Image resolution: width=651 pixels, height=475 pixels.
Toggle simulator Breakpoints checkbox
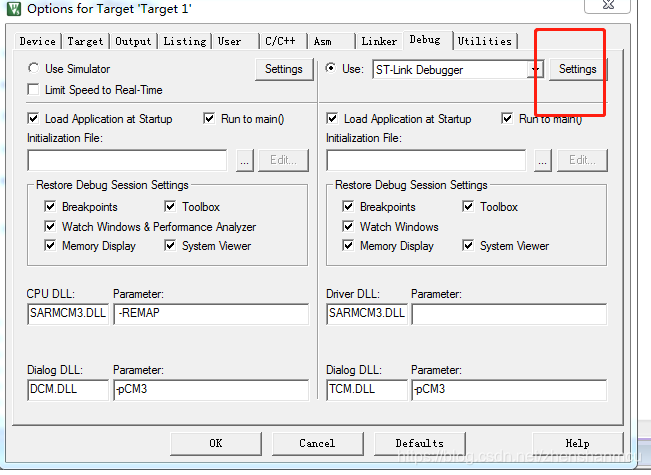(x=50, y=206)
